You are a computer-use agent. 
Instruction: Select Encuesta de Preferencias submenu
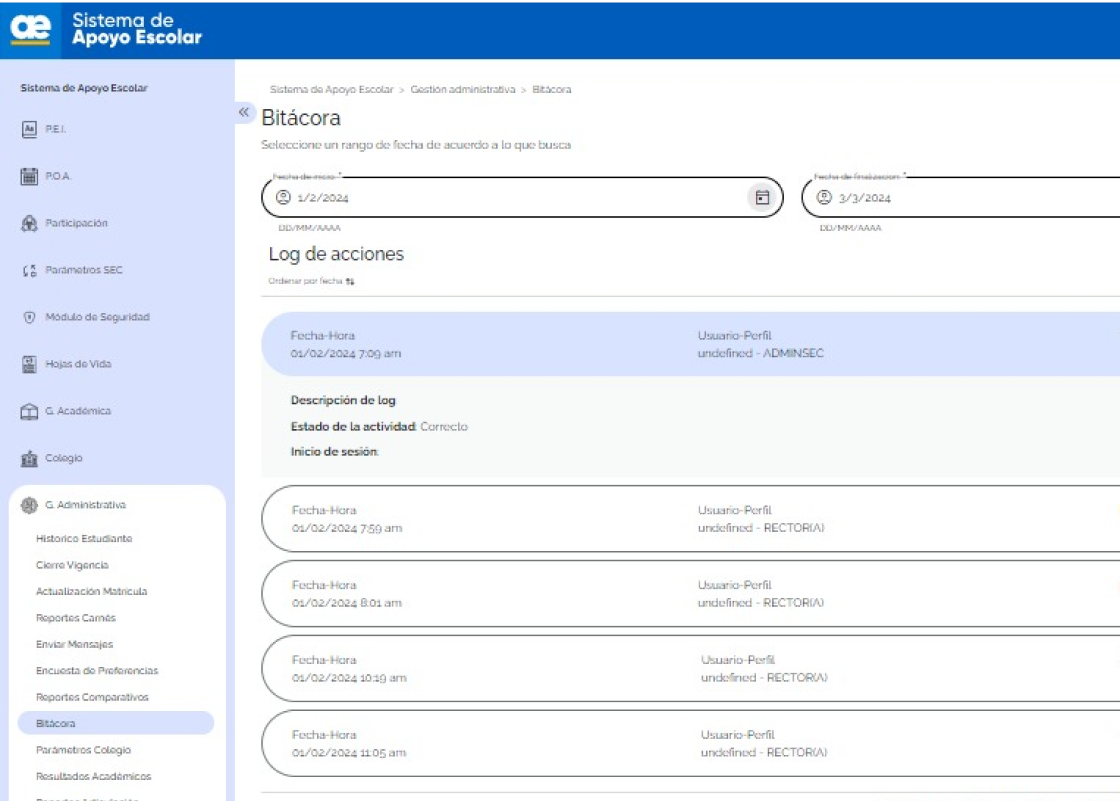pyautogui.click(x=97, y=671)
